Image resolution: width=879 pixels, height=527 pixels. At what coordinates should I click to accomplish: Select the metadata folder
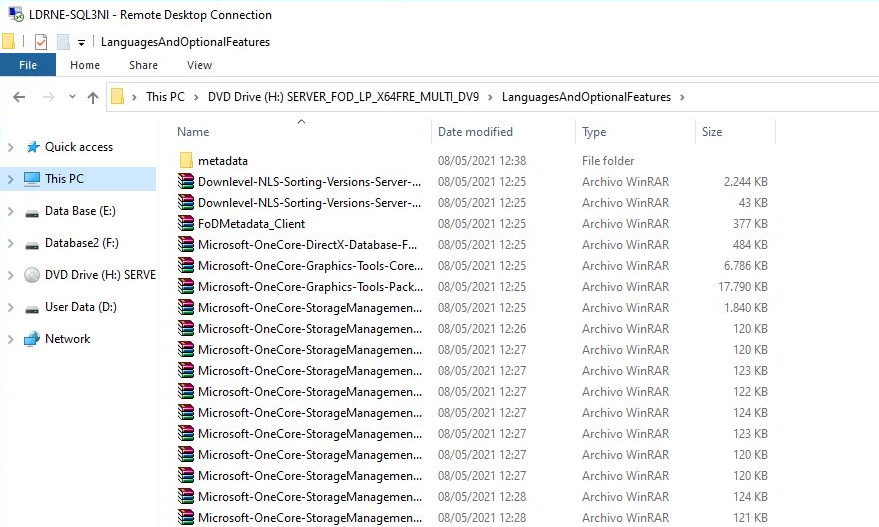tap(222, 161)
